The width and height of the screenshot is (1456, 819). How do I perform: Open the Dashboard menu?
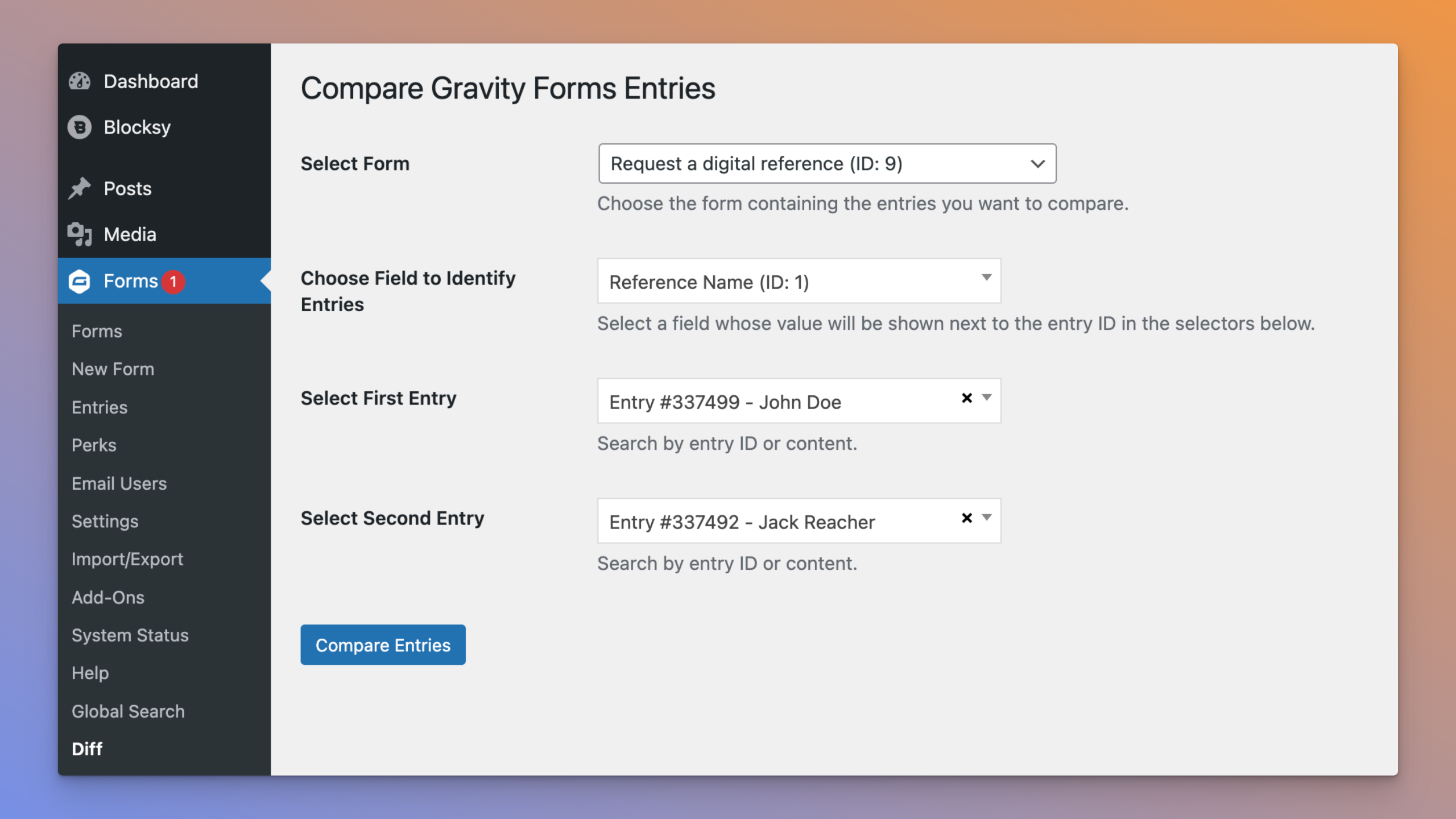point(164,81)
